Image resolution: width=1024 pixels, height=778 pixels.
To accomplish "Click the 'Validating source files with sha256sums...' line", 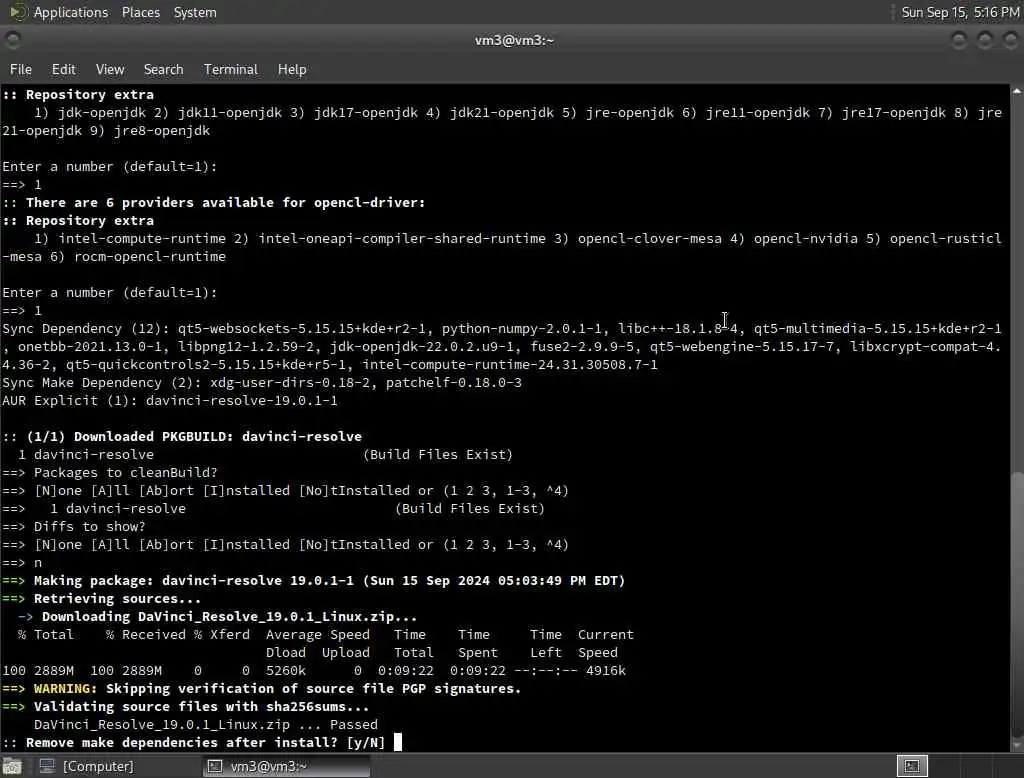I will (185, 707).
